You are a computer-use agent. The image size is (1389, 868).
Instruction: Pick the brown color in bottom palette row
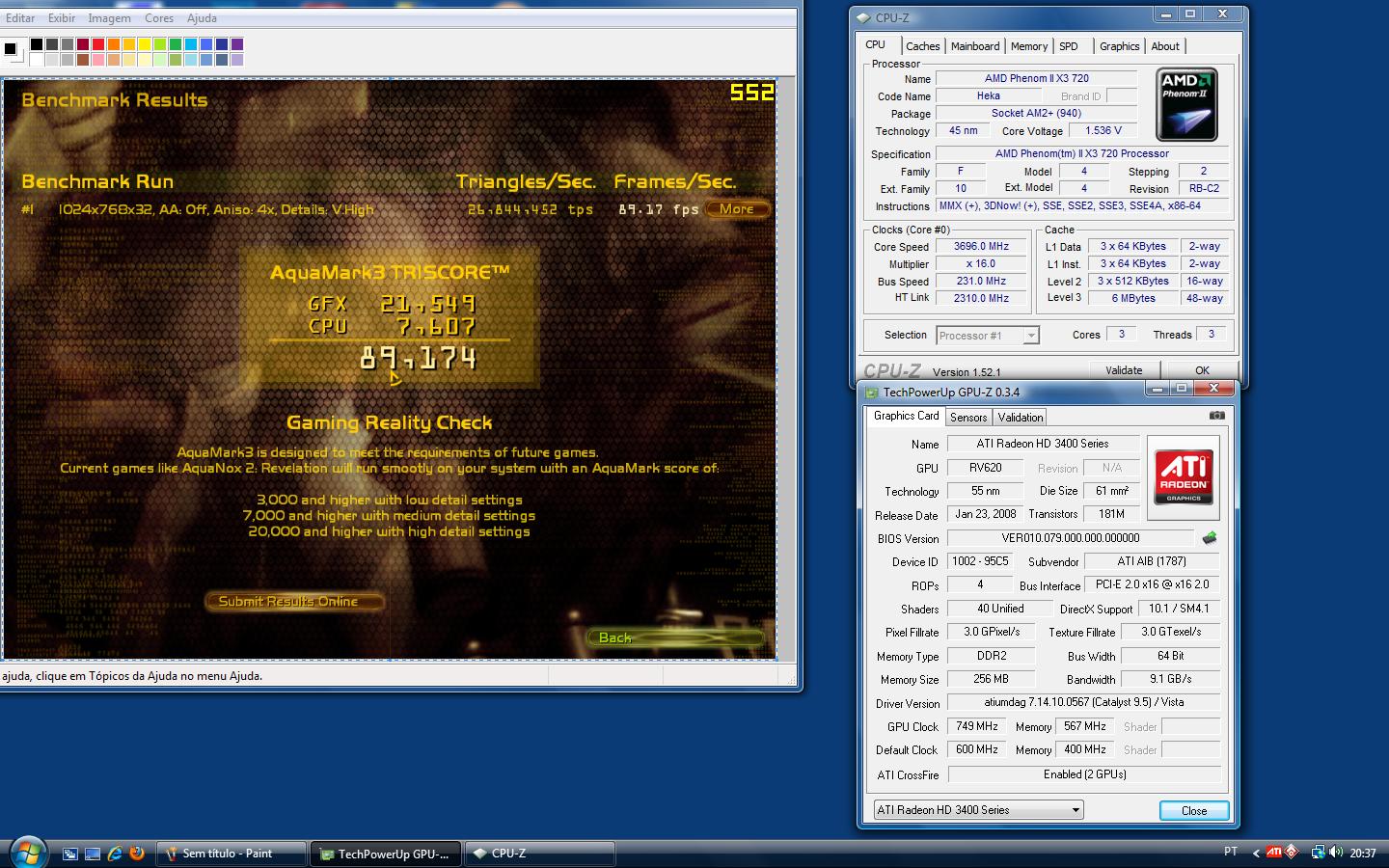[x=83, y=60]
